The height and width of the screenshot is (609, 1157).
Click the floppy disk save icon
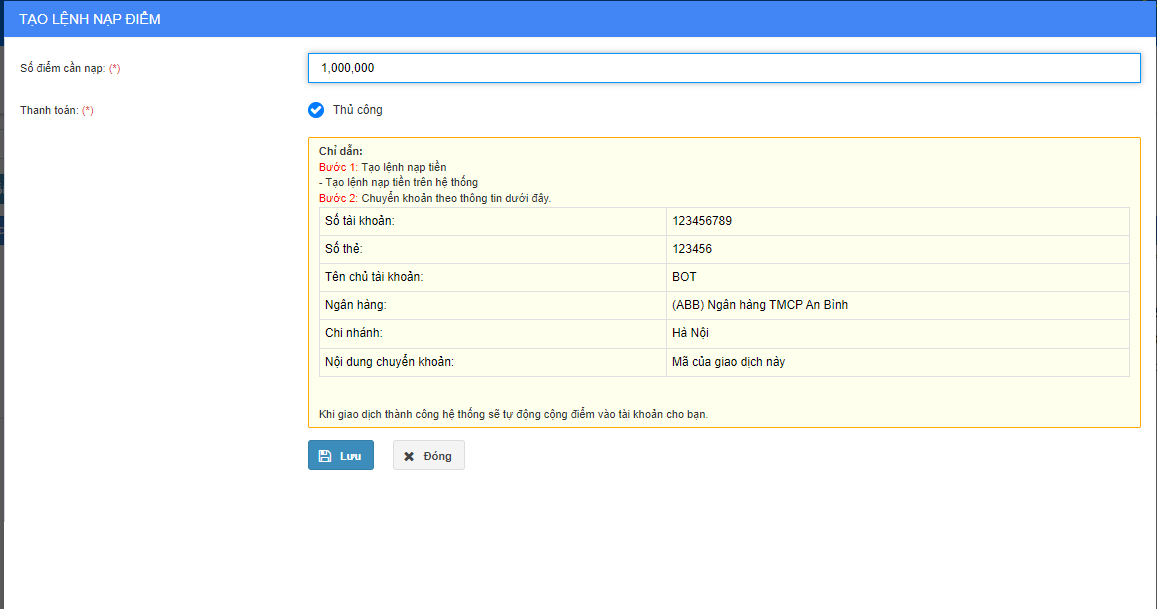[325, 456]
